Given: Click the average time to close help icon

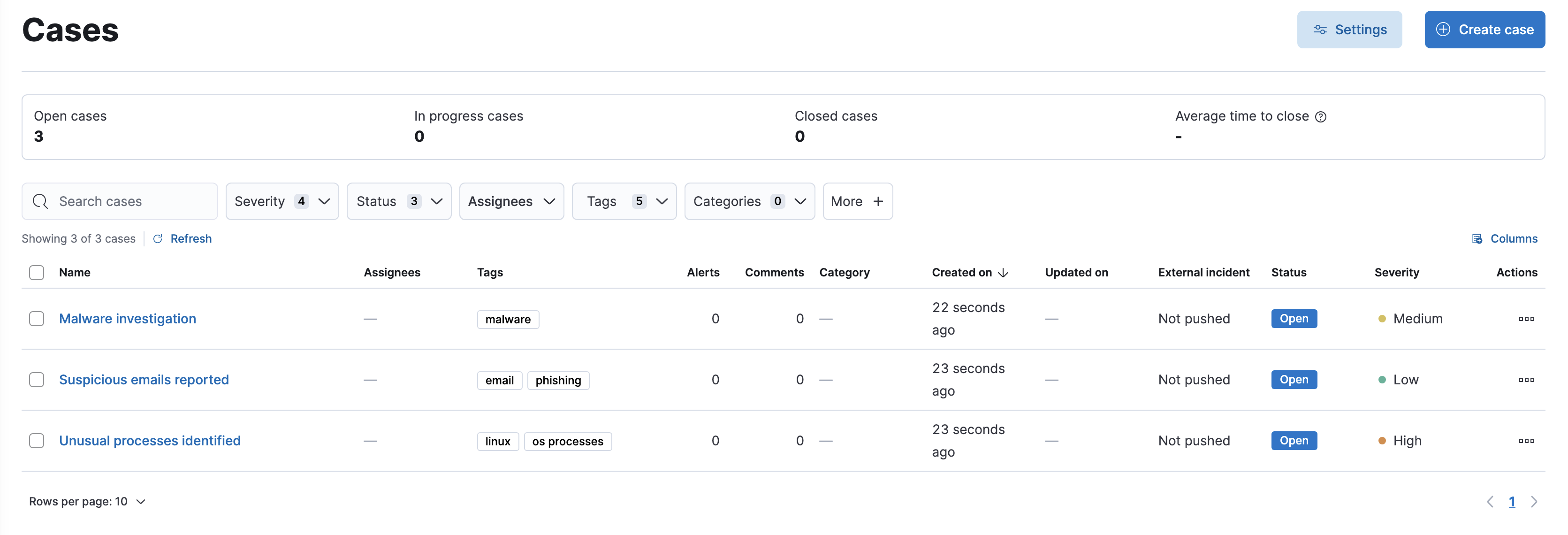Looking at the screenshot, I should (x=1320, y=117).
